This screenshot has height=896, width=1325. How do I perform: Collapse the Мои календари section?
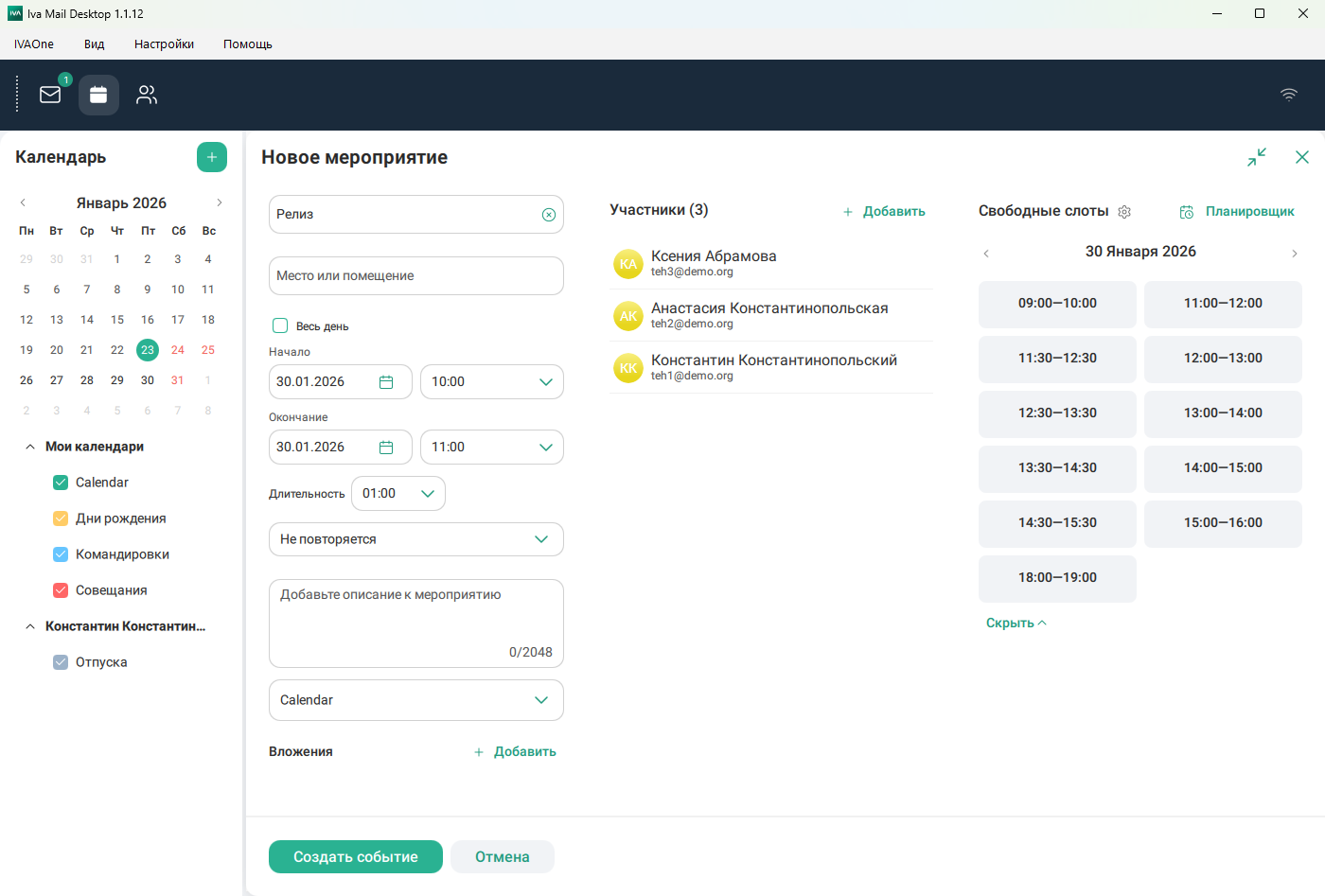coord(30,447)
